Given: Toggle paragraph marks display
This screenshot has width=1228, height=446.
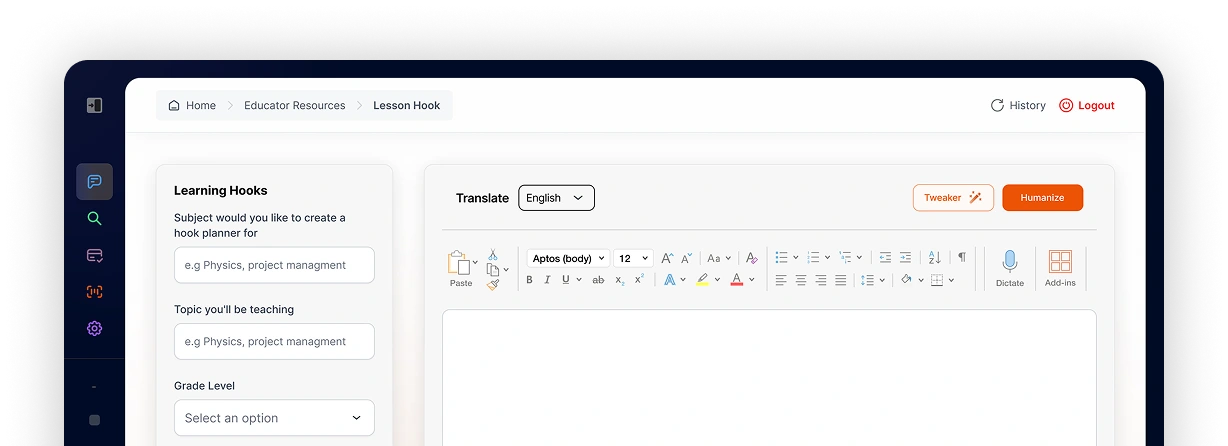Looking at the screenshot, I should pyautogui.click(x=962, y=257).
